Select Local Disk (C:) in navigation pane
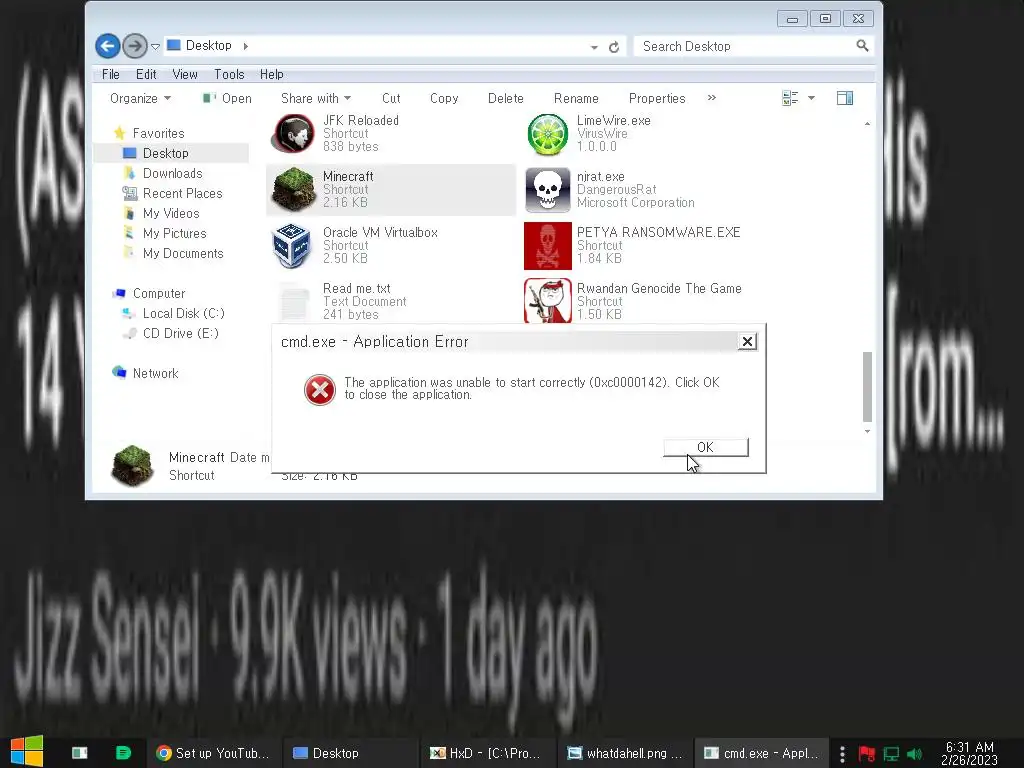This screenshot has height=768, width=1024. pos(184,313)
